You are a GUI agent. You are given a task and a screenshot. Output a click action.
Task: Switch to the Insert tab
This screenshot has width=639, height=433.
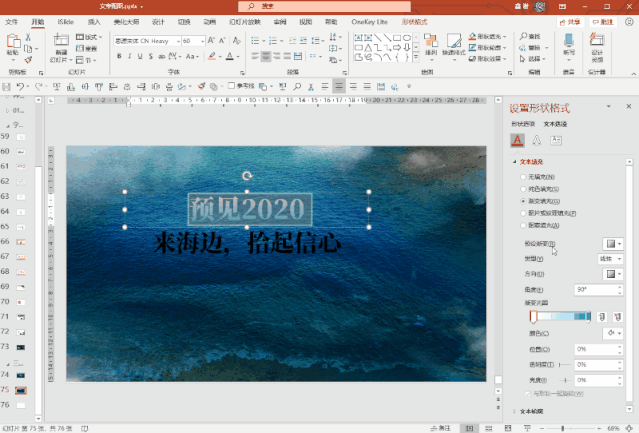94,22
